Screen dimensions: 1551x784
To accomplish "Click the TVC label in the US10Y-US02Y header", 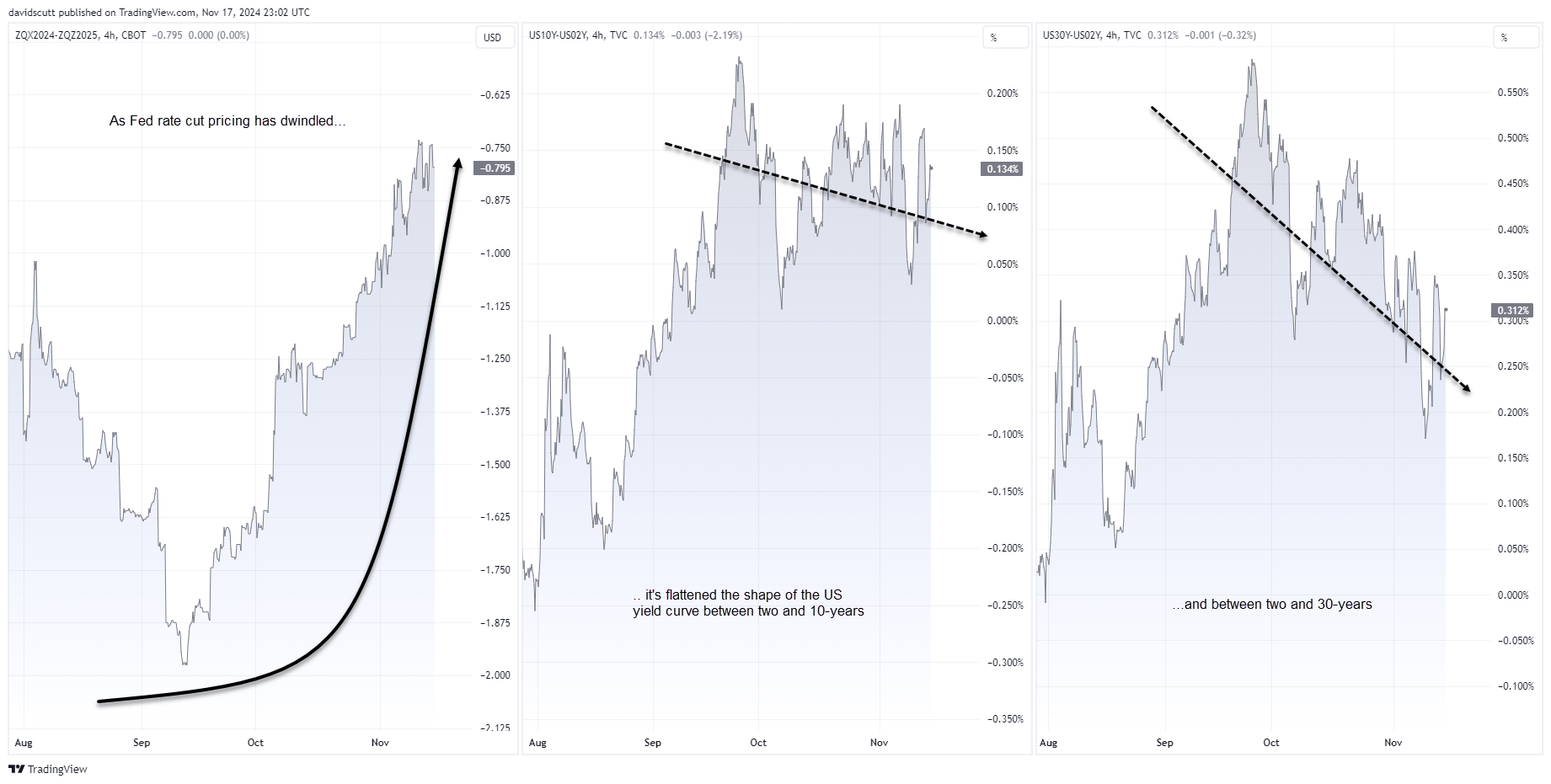I will click(618, 35).
